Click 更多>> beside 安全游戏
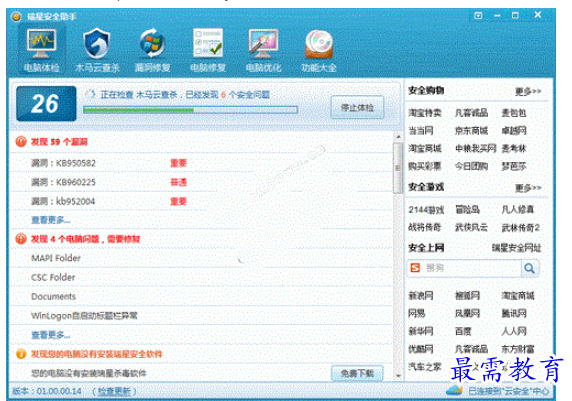The width and height of the screenshot is (572, 401). point(528,188)
